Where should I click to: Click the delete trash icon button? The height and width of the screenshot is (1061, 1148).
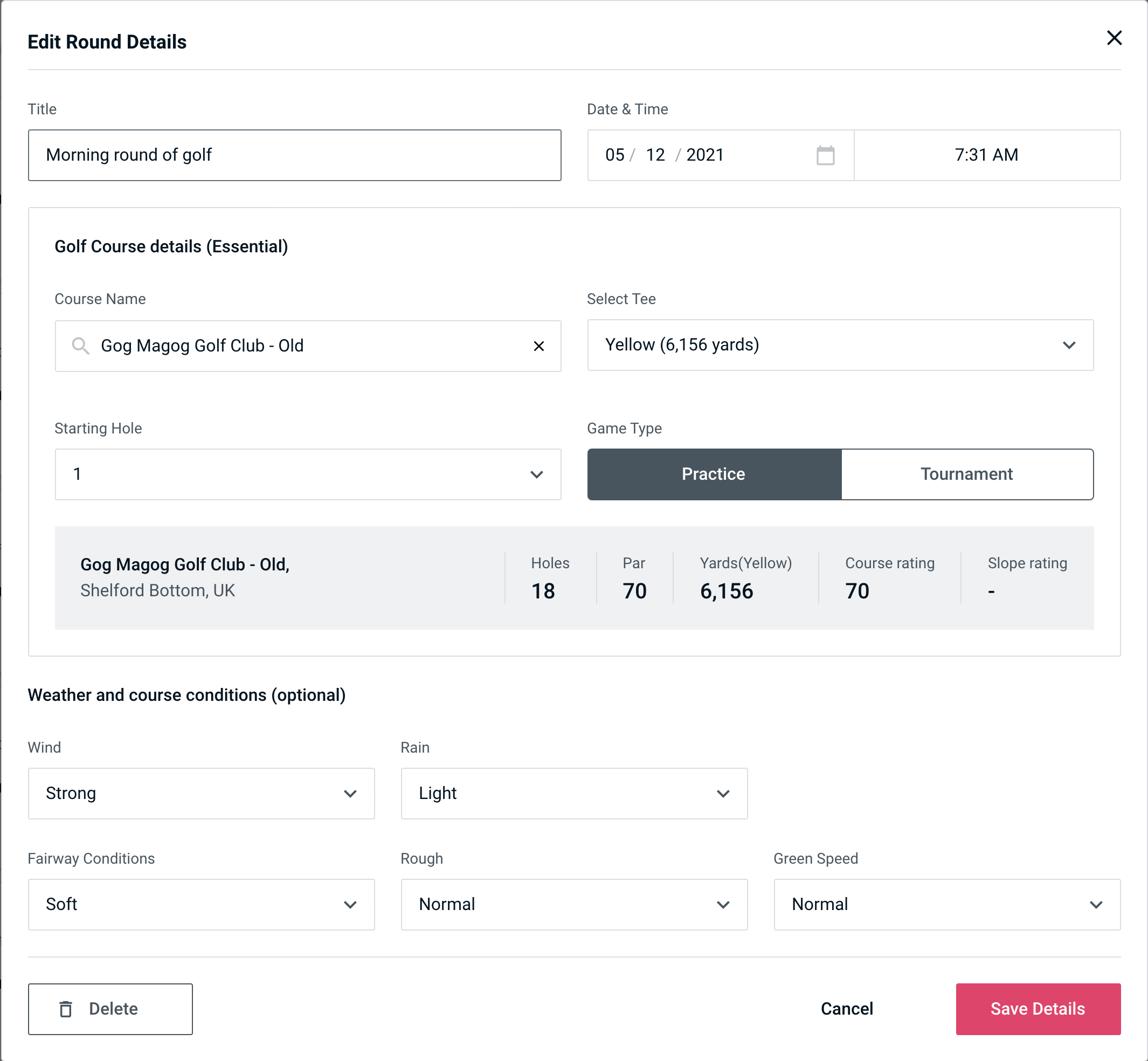pyautogui.click(x=69, y=1009)
